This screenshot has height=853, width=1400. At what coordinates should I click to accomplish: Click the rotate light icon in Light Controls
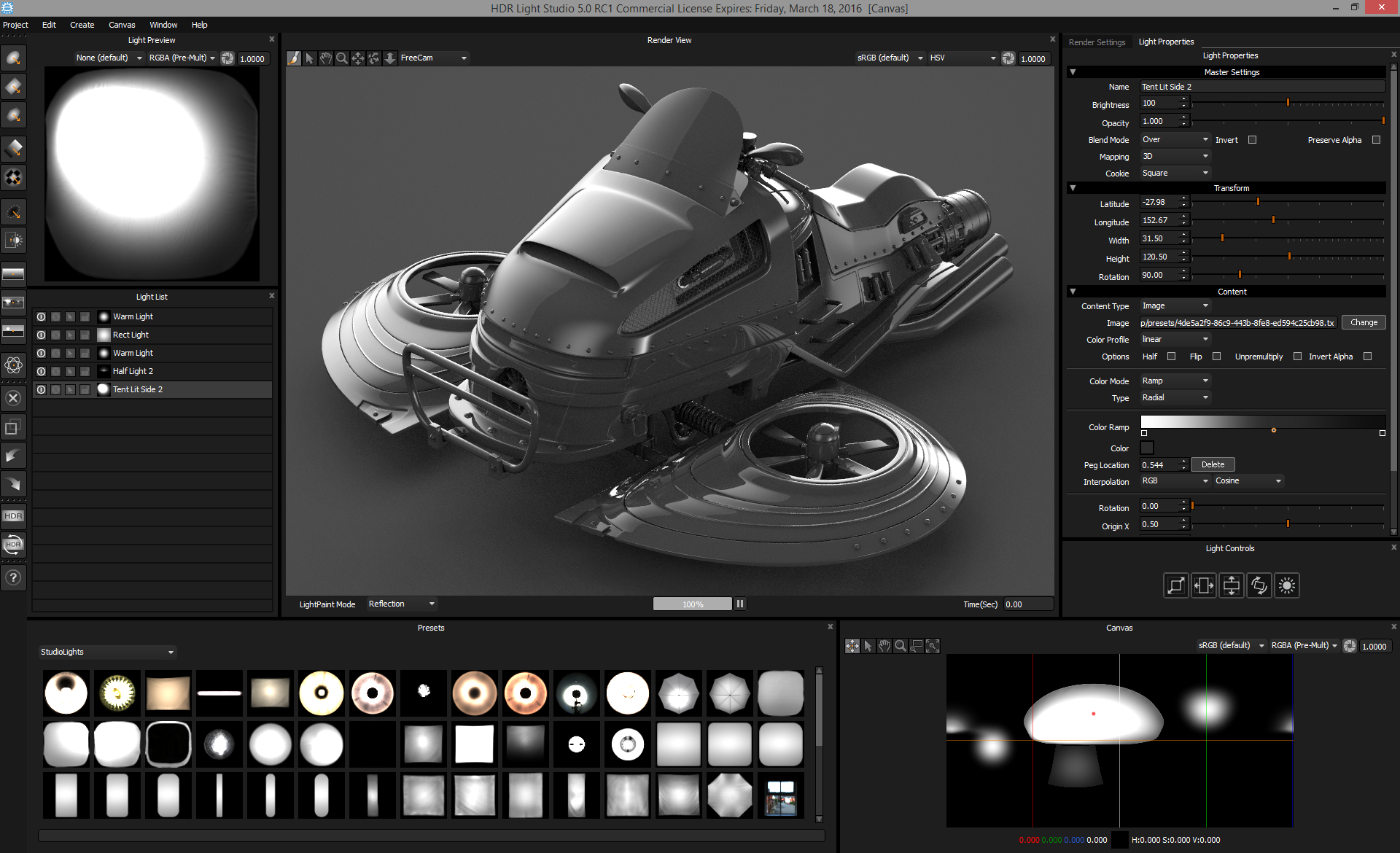[x=1259, y=585]
